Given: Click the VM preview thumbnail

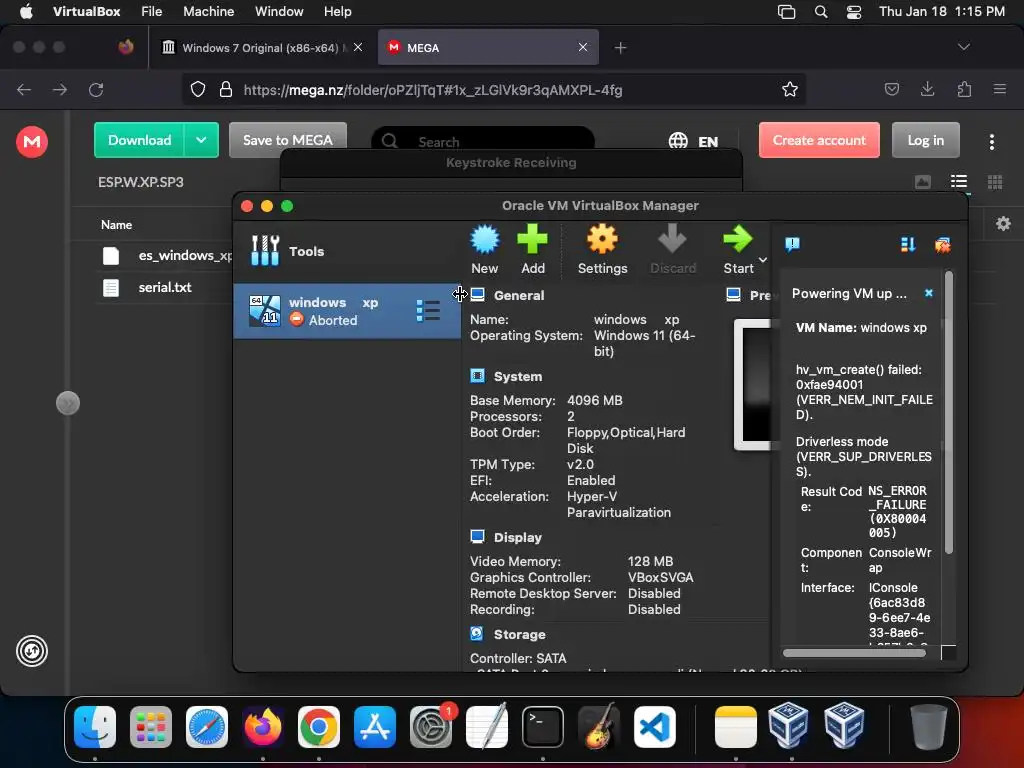Looking at the screenshot, I should (x=753, y=385).
